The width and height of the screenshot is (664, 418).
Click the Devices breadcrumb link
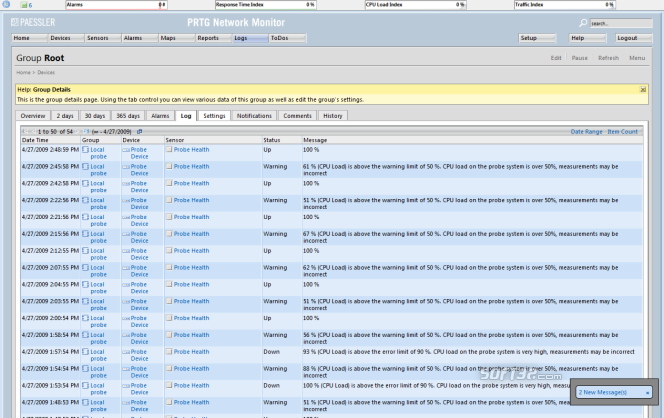(46, 72)
